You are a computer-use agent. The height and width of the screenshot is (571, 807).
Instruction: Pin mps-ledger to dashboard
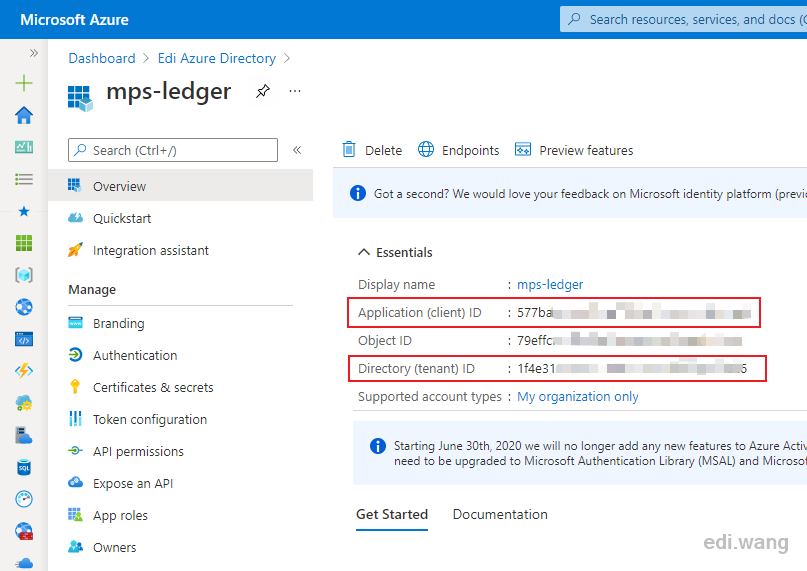(262, 91)
